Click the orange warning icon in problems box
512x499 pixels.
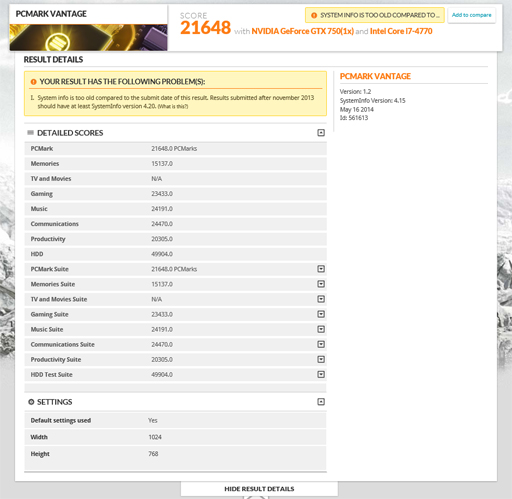pyautogui.click(x=33, y=82)
